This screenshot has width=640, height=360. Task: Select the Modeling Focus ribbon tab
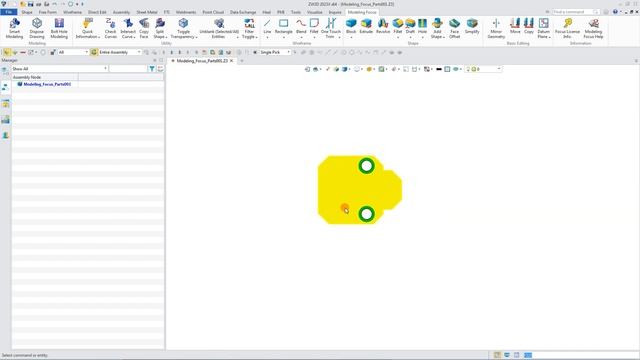coord(362,12)
